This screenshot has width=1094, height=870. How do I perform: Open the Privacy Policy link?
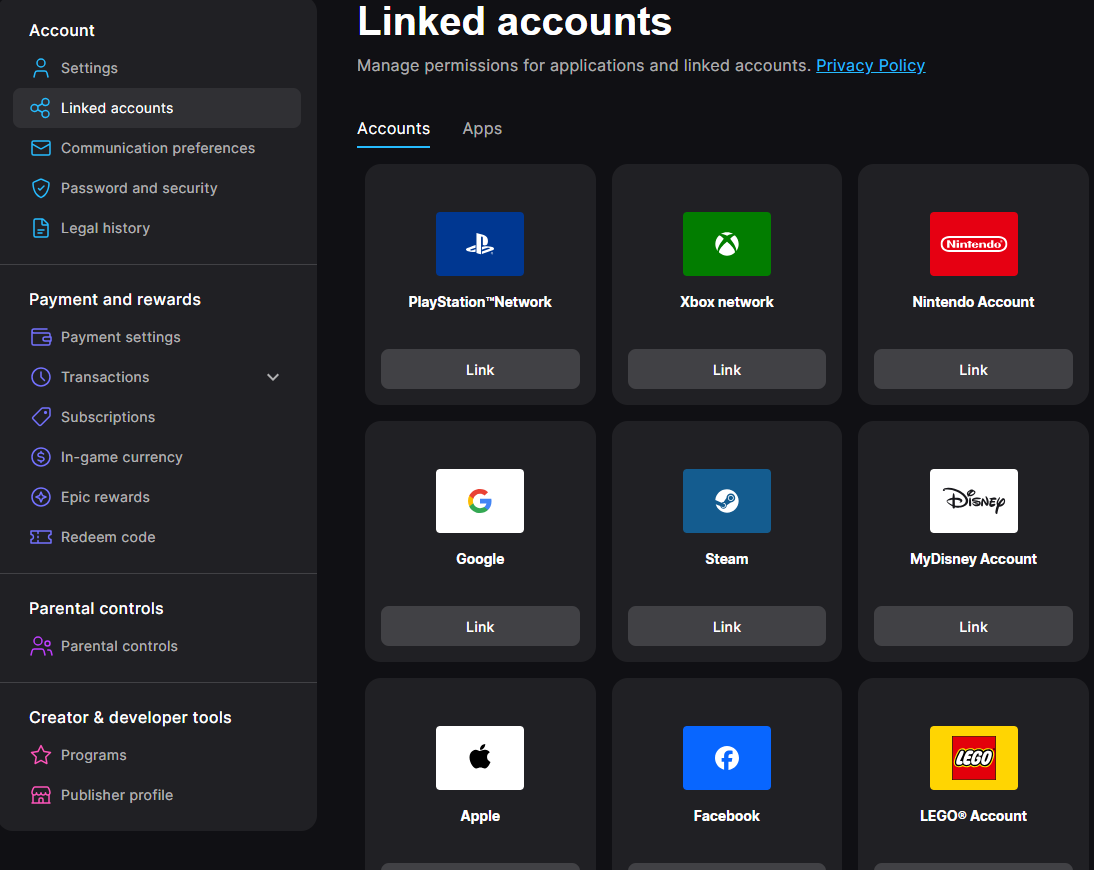870,66
